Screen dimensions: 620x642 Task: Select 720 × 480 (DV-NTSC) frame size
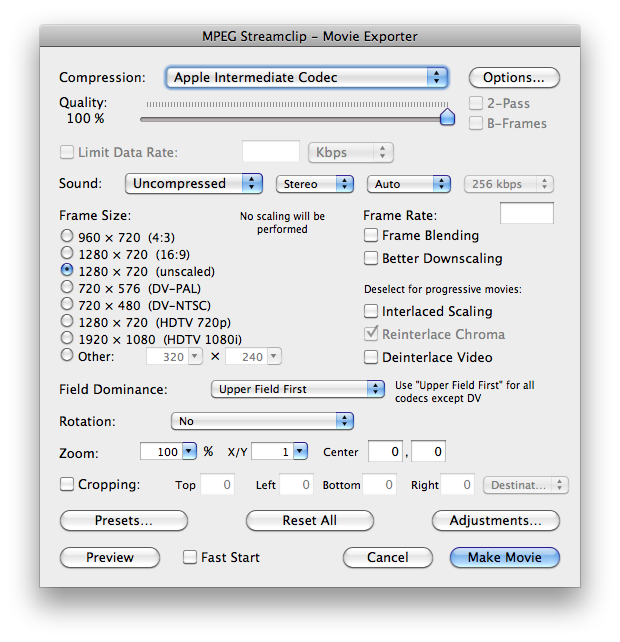coord(67,304)
